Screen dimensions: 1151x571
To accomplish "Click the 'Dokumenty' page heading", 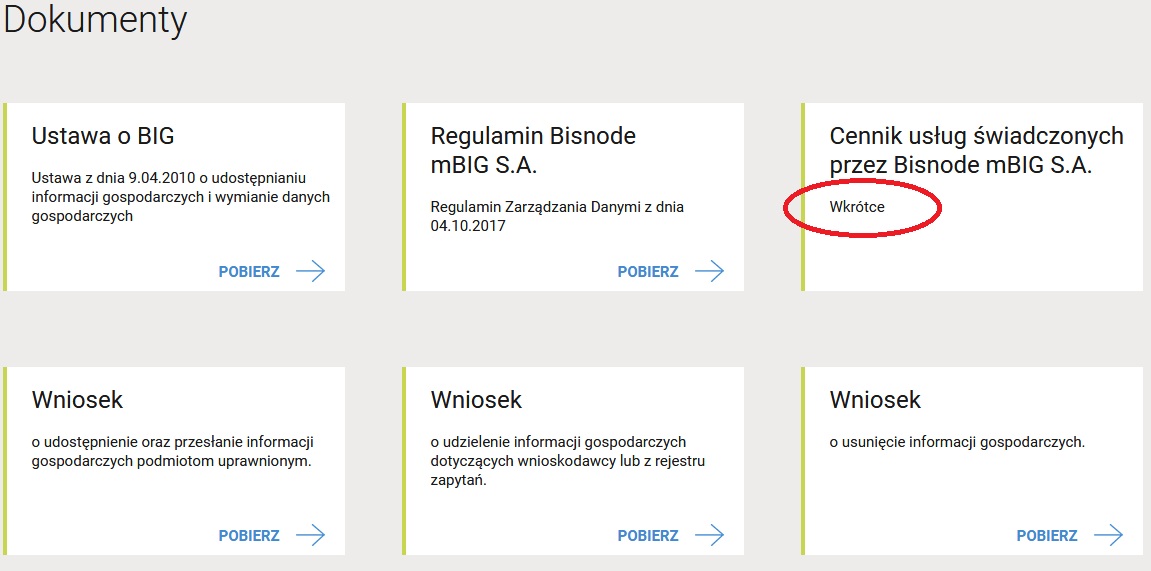I will (95, 20).
